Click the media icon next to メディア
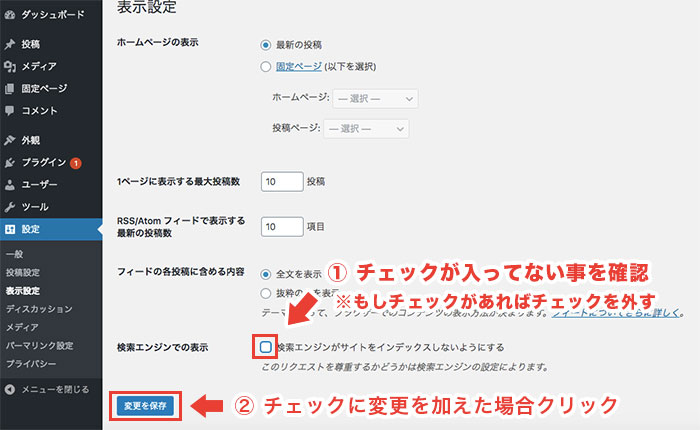The image size is (700, 430). pos(10,67)
